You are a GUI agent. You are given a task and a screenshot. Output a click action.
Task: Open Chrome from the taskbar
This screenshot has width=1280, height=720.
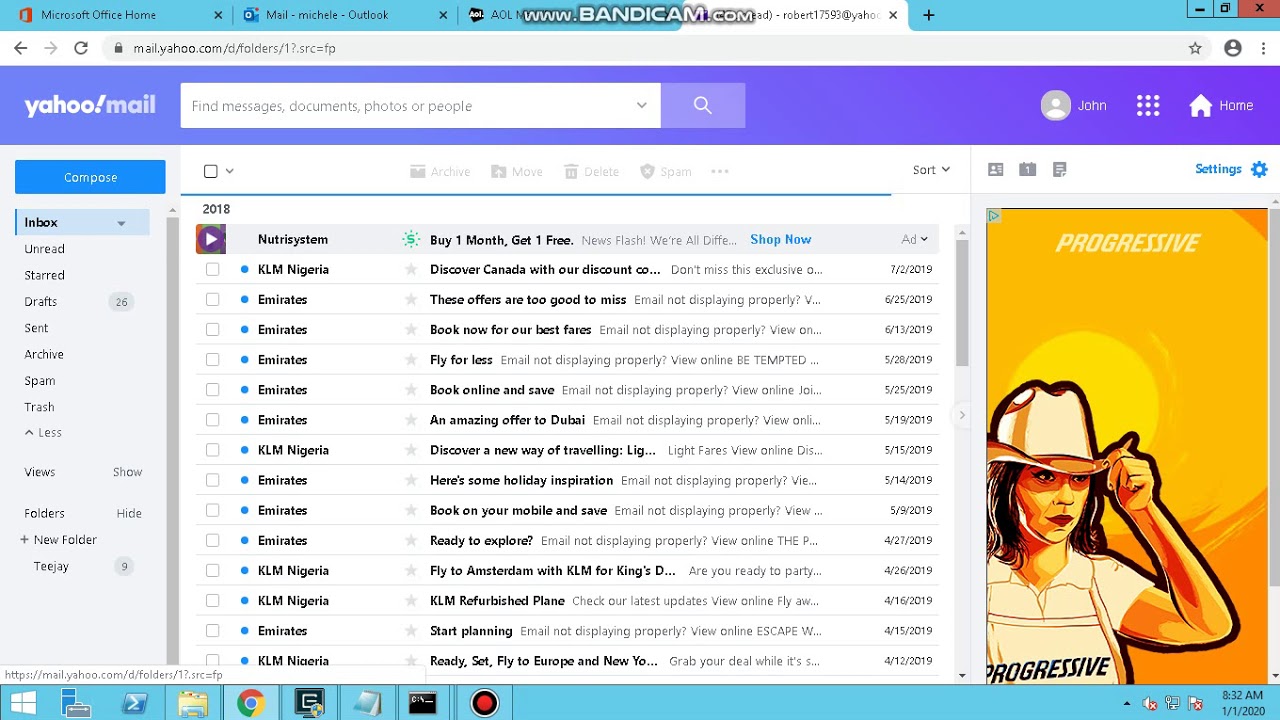point(250,703)
